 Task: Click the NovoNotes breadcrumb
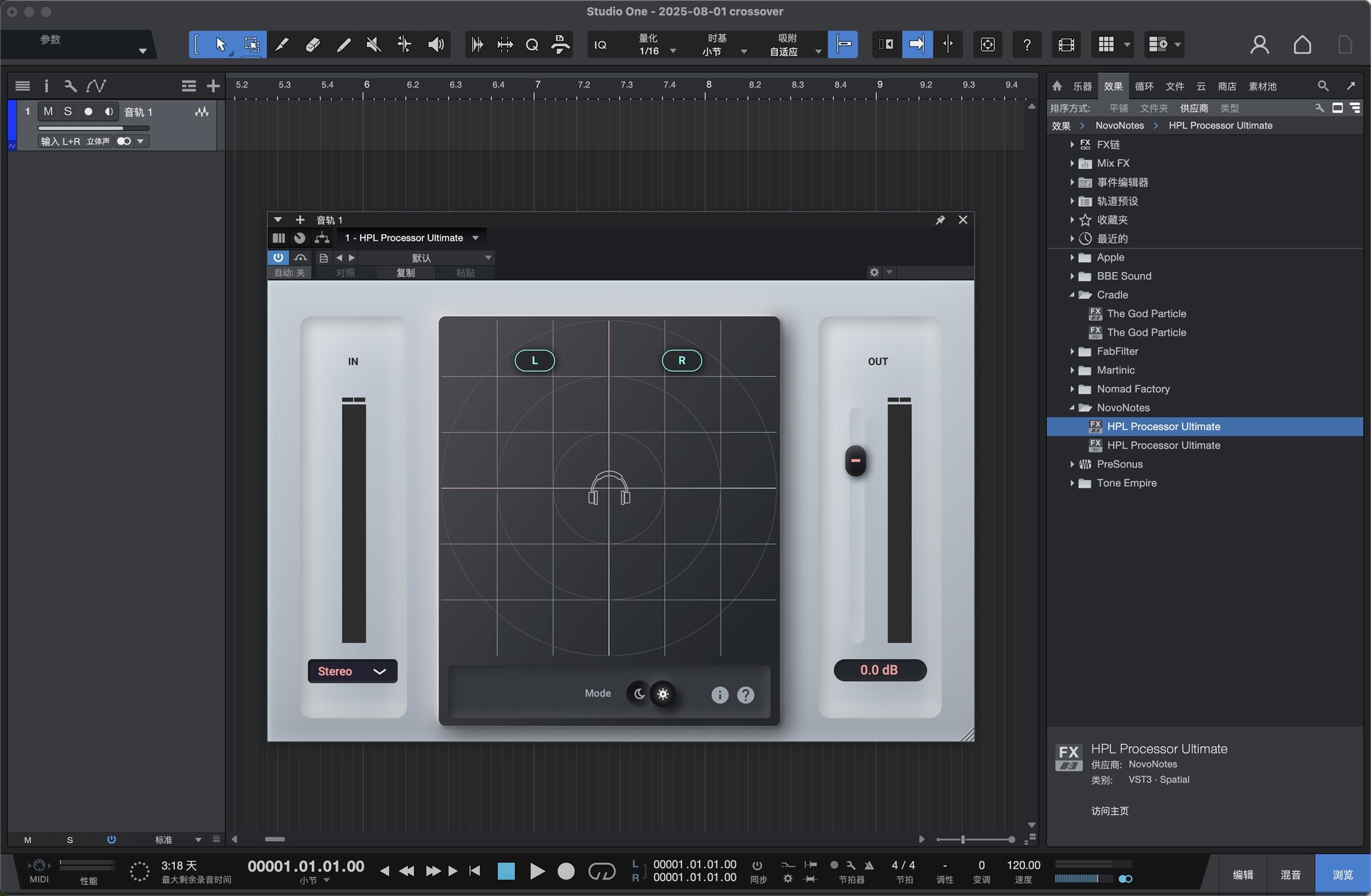click(x=1120, y=126)
